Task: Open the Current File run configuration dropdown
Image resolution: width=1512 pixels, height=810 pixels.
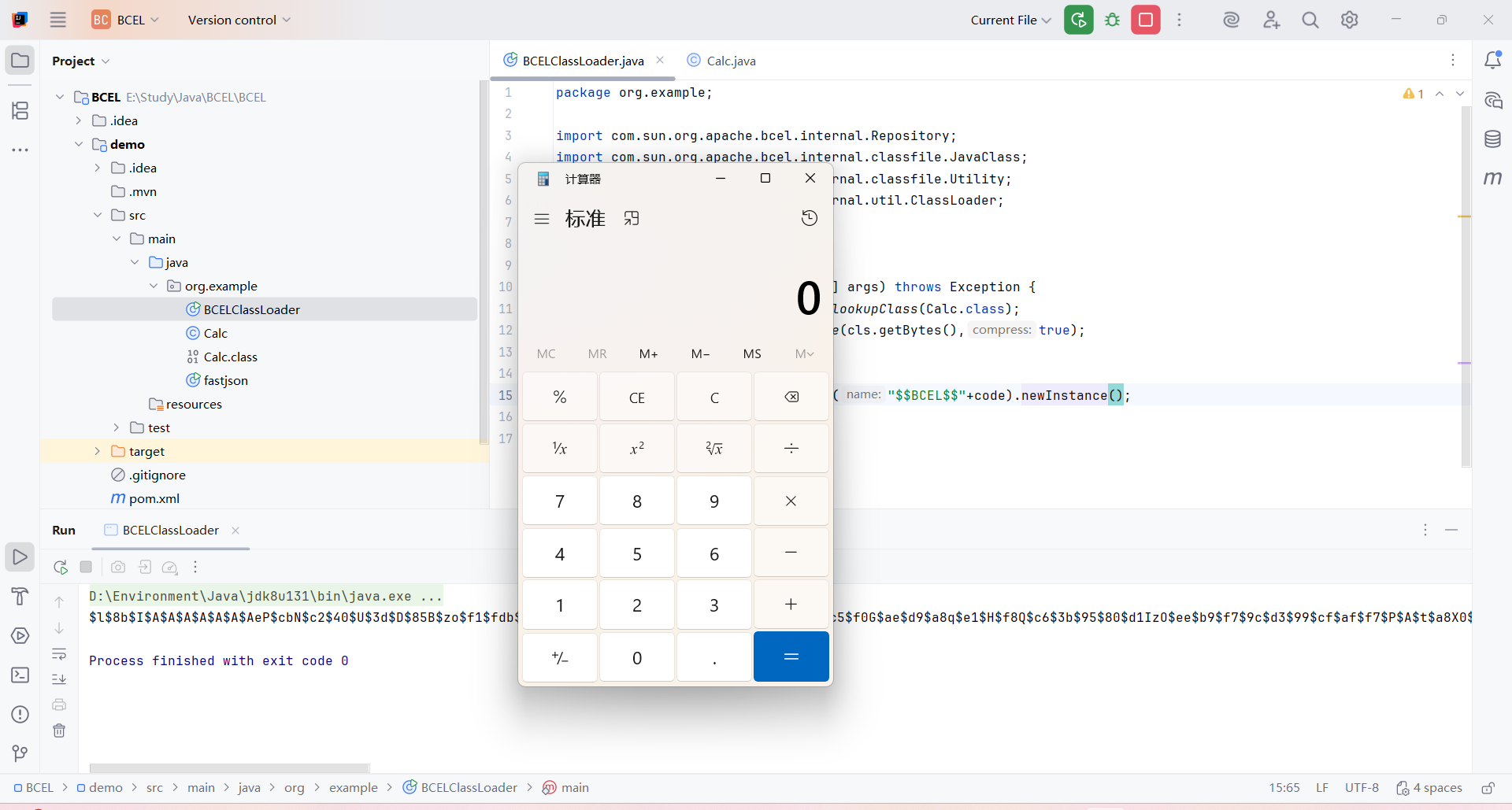Action: coord(1010,20)
